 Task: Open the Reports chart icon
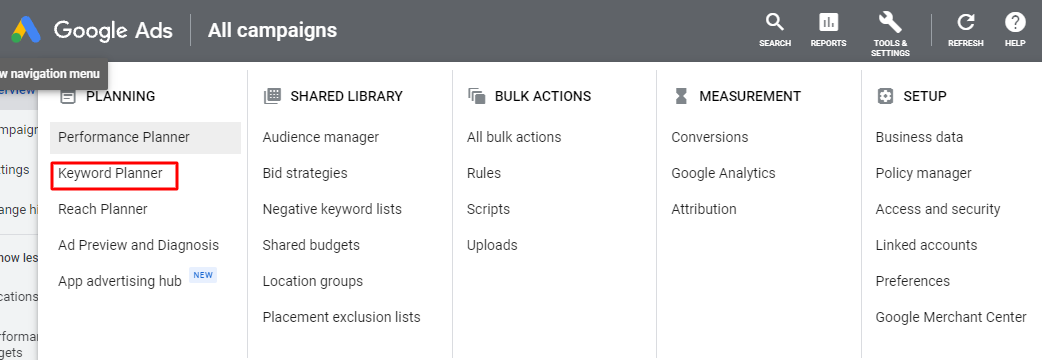[828, 23]
